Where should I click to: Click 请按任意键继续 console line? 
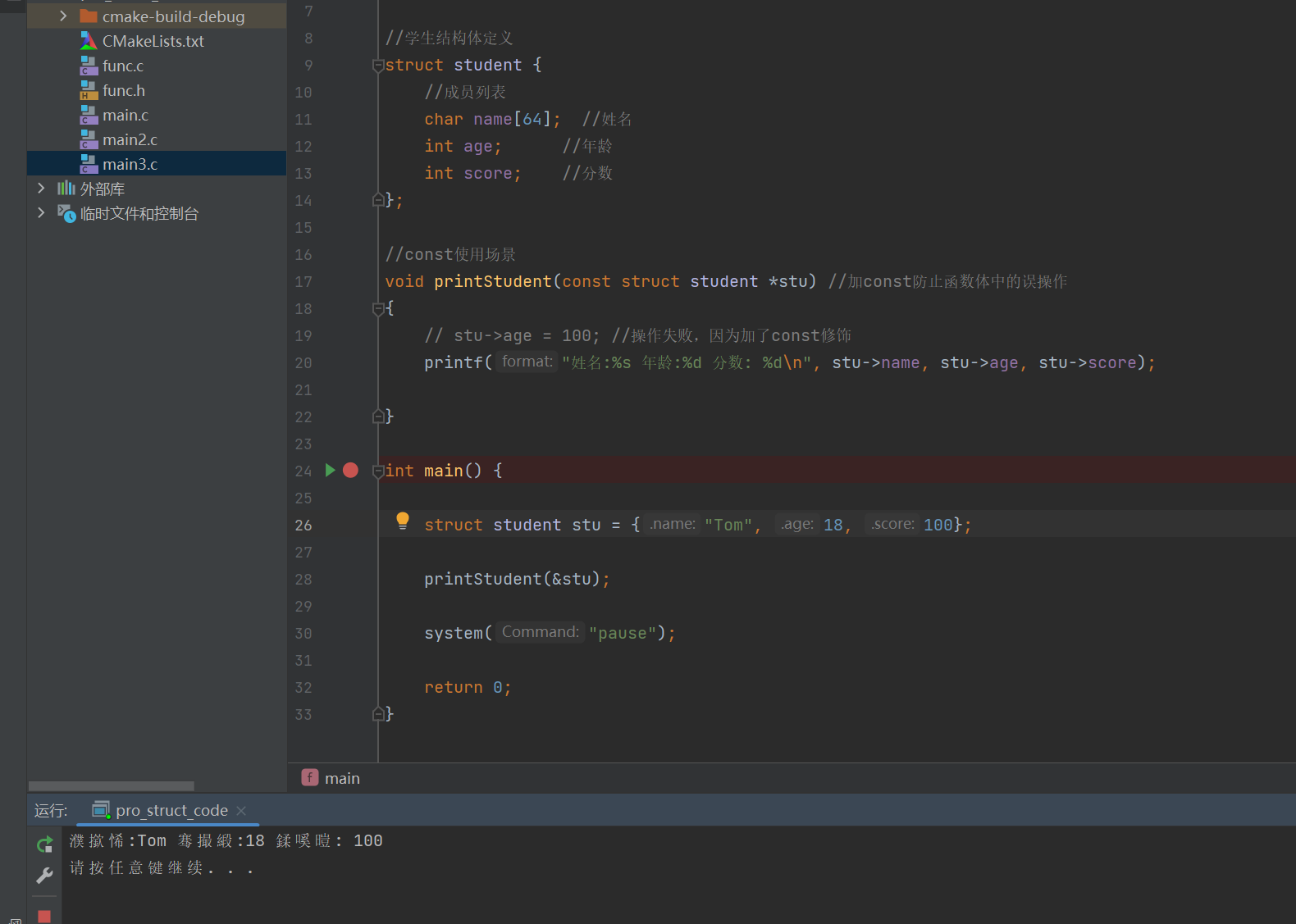tap(162, 867)
